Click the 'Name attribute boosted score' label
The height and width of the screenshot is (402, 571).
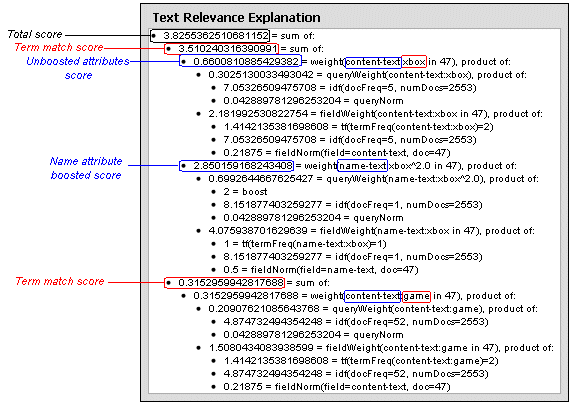click(x=86, y=168)
